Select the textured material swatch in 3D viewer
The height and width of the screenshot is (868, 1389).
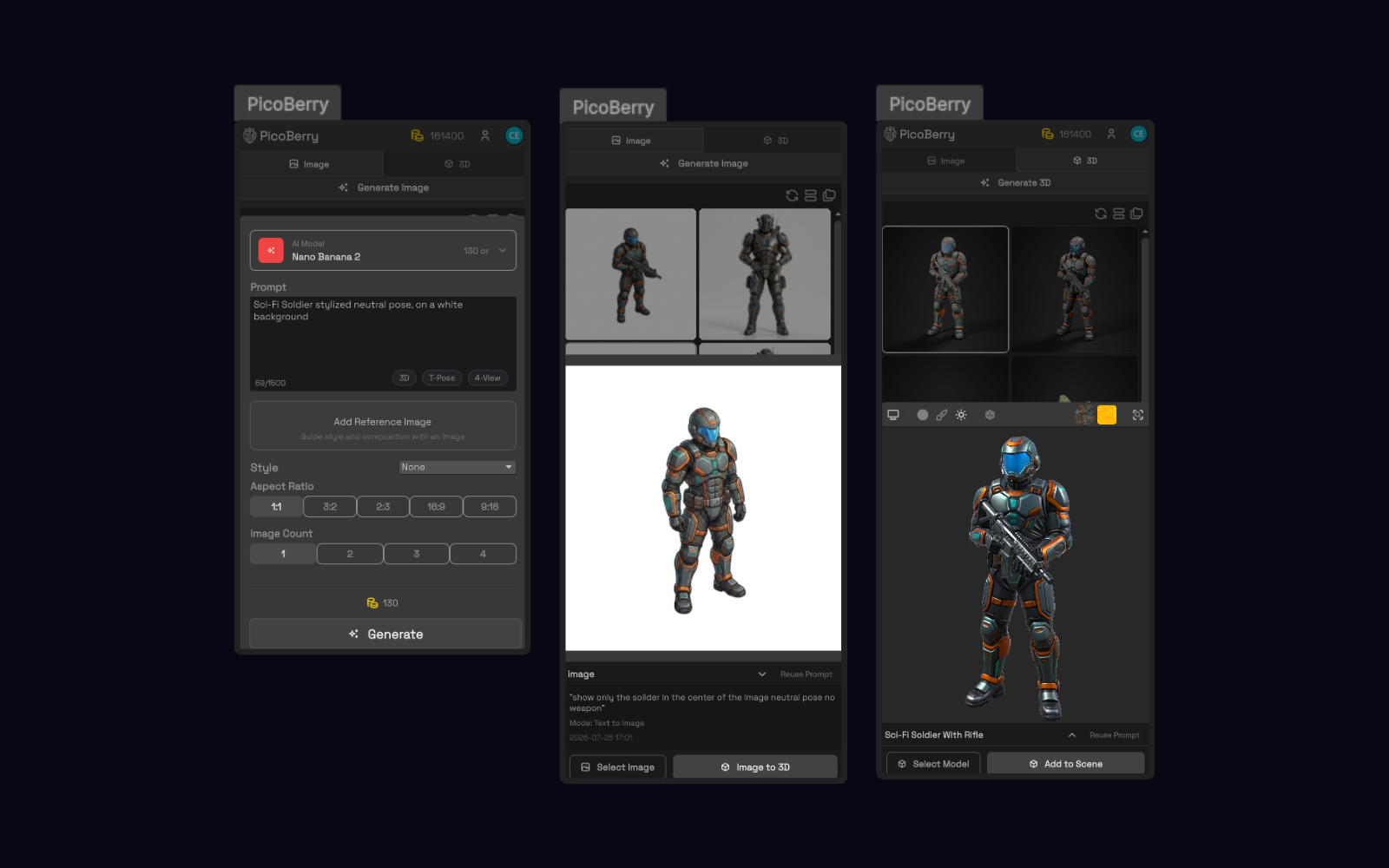pos(1085,415)
